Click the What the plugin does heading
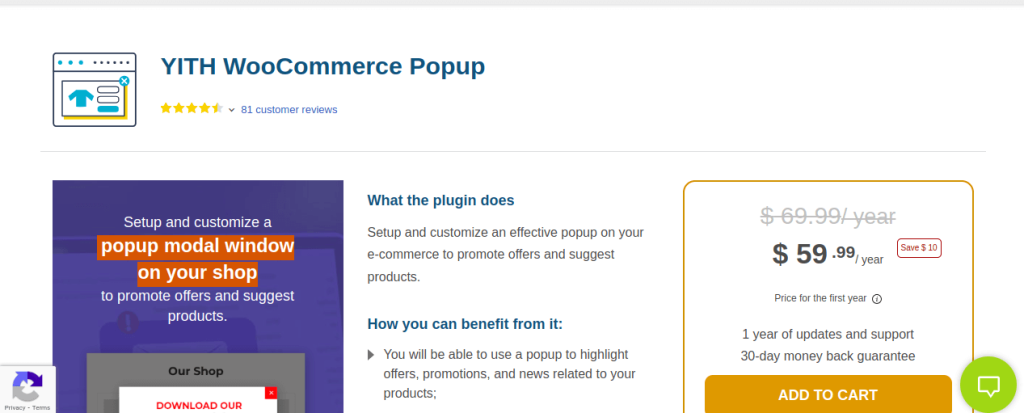Viewport: 1024px width, 413px height. [441, 200]
